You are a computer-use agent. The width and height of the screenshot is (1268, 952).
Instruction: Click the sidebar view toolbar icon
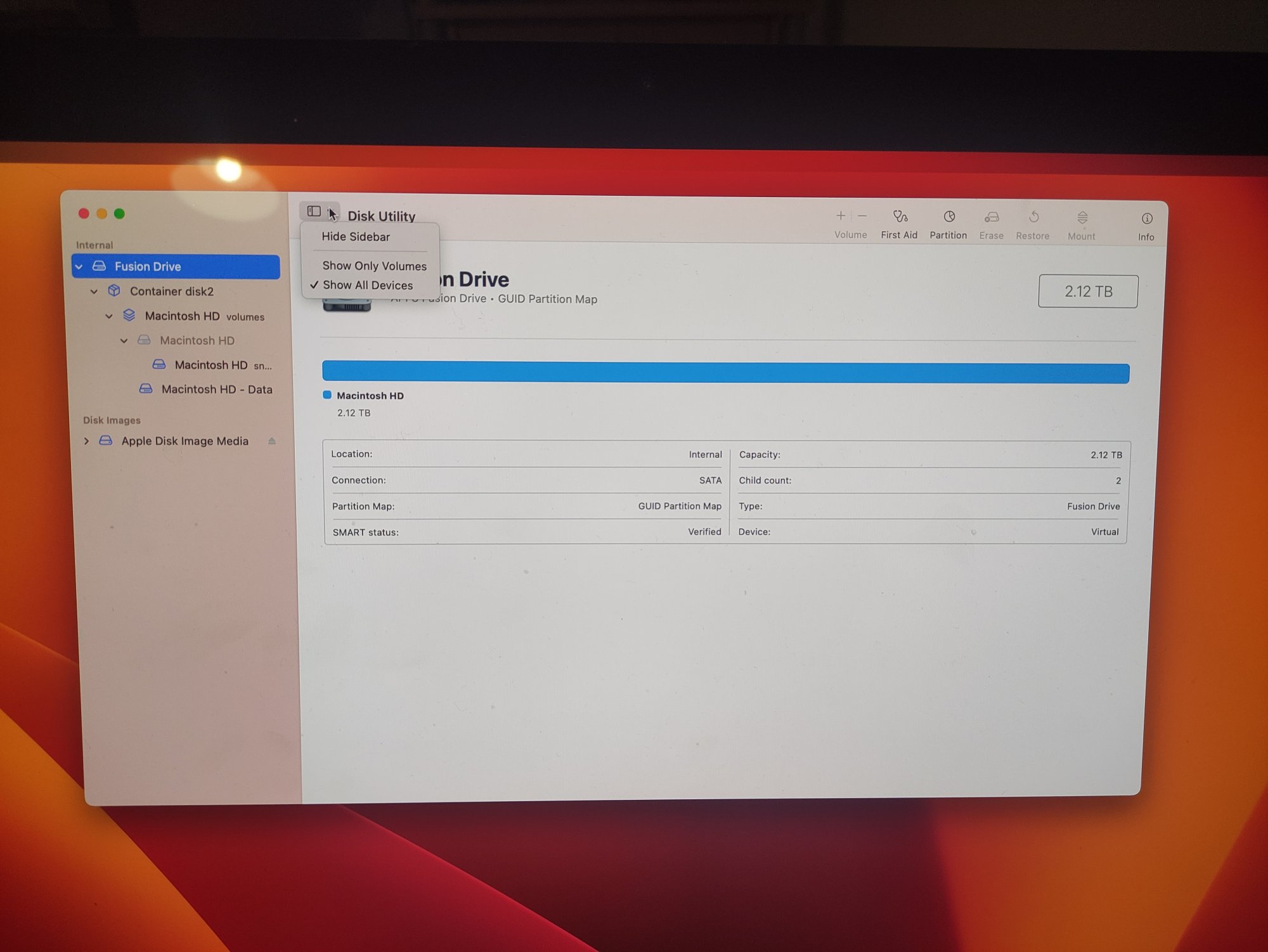314,211
